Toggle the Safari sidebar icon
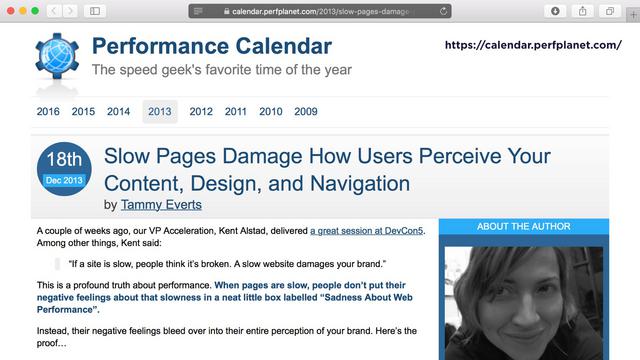Image resolution: width=640 pixels, height=360 pixels. (95, 11)
